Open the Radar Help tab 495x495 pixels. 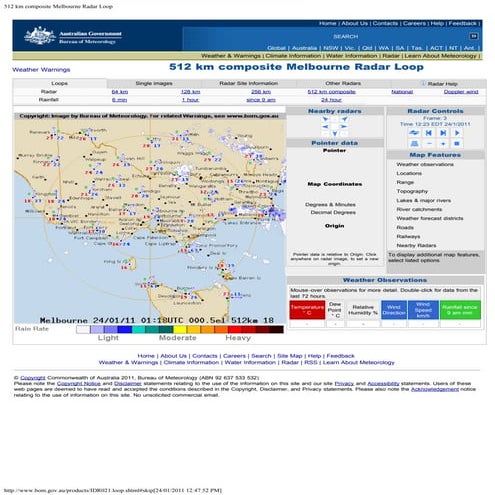point(439,83)
